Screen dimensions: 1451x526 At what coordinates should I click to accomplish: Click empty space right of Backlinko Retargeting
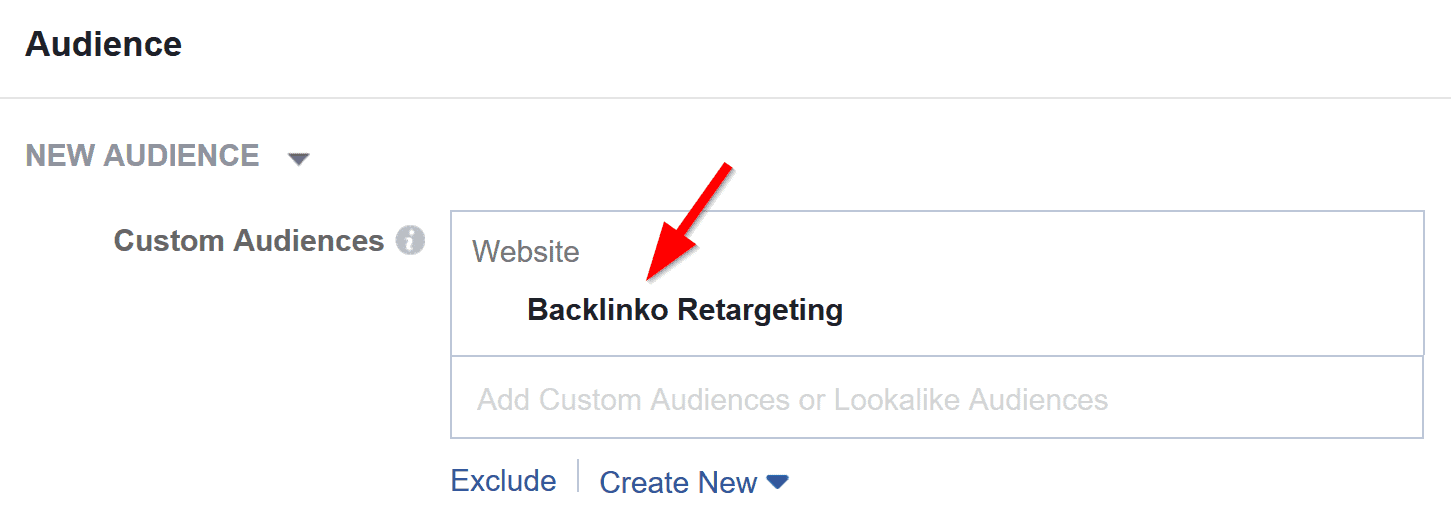pos(1120,310)
